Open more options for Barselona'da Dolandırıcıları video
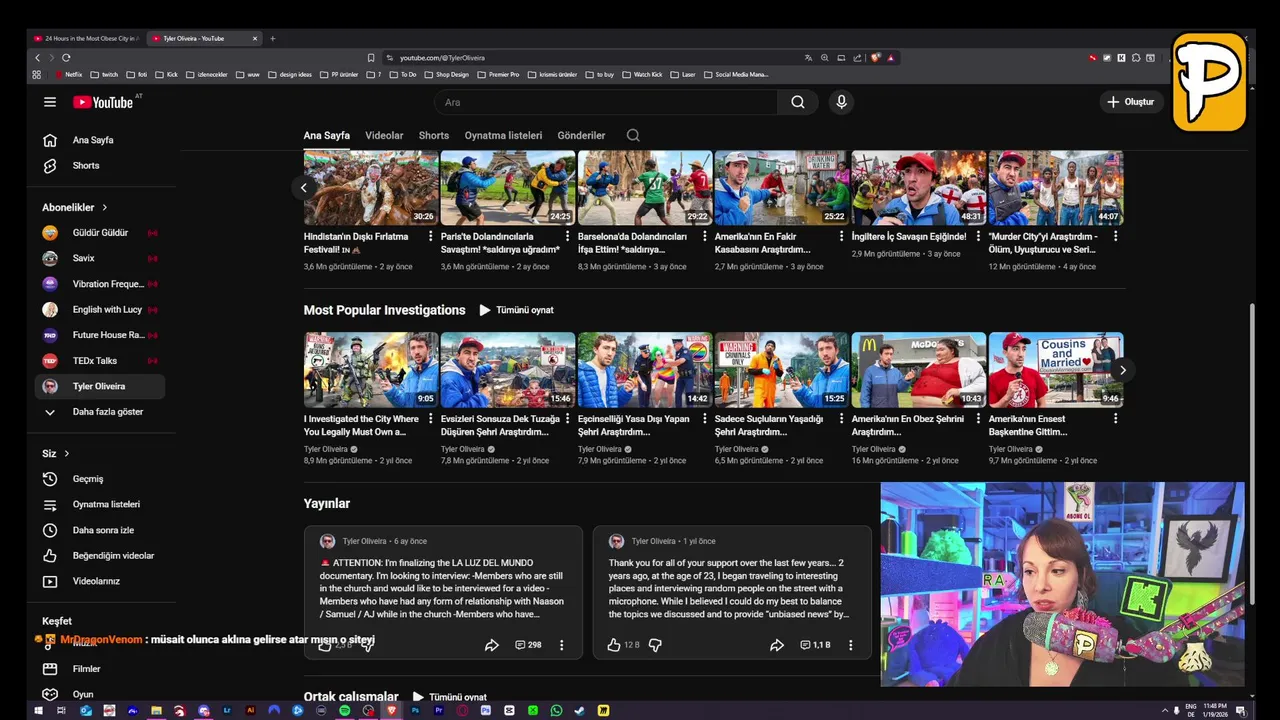Screen dimensions: 1280x720 tap(704, 237)
